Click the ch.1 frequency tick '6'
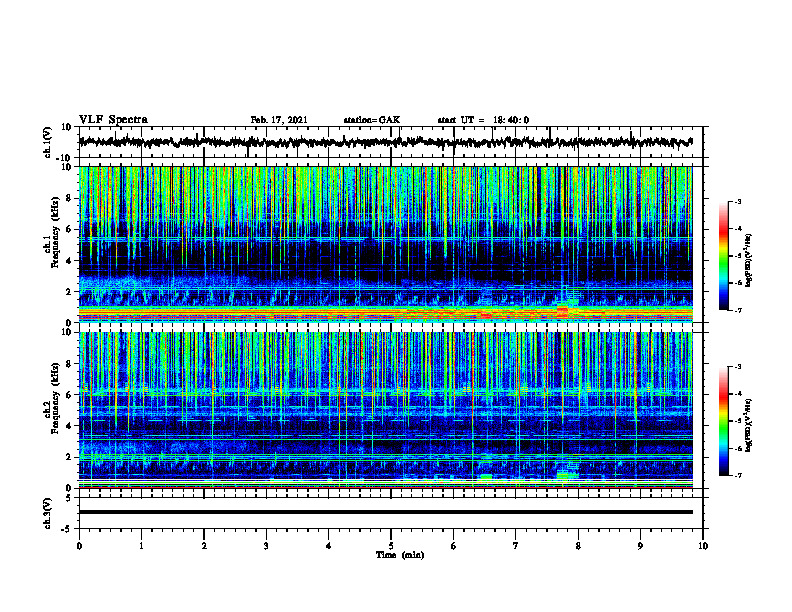792x612 pixels. [x=70, y=230]
